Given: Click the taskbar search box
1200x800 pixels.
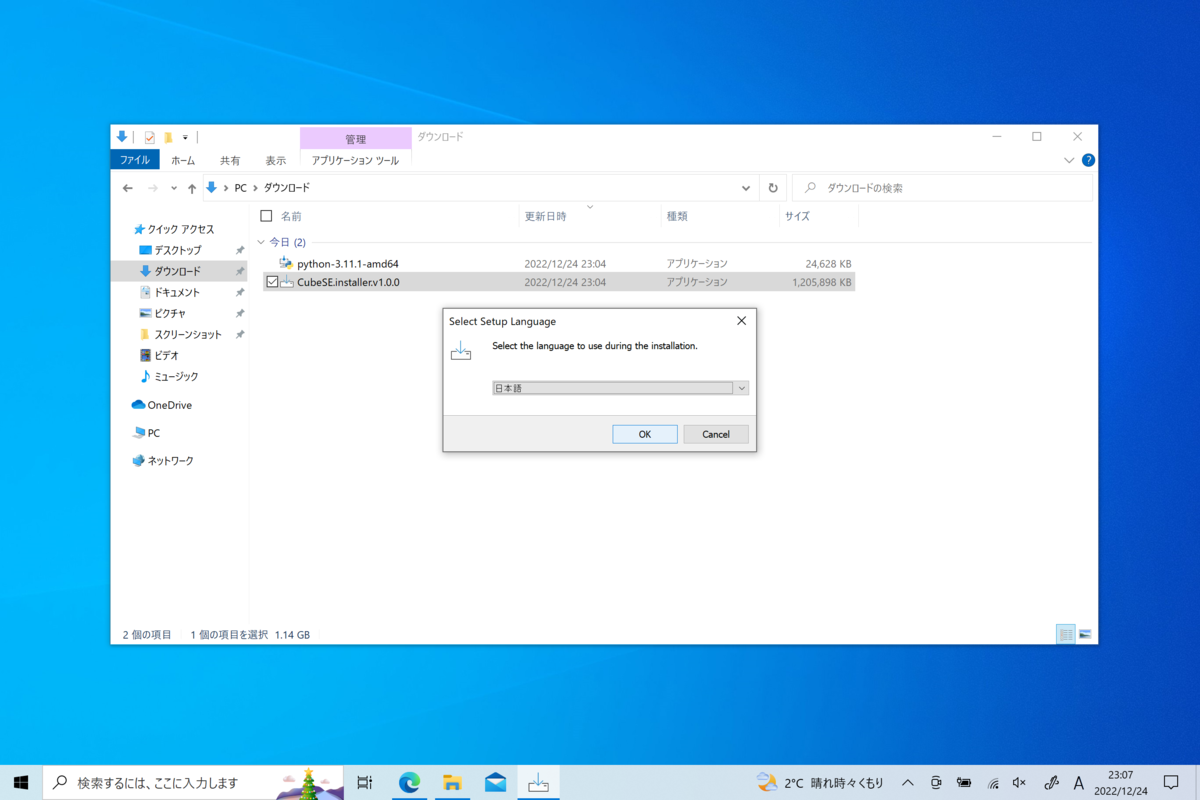Looking at the screenshot, I should (x=193, y=782).
